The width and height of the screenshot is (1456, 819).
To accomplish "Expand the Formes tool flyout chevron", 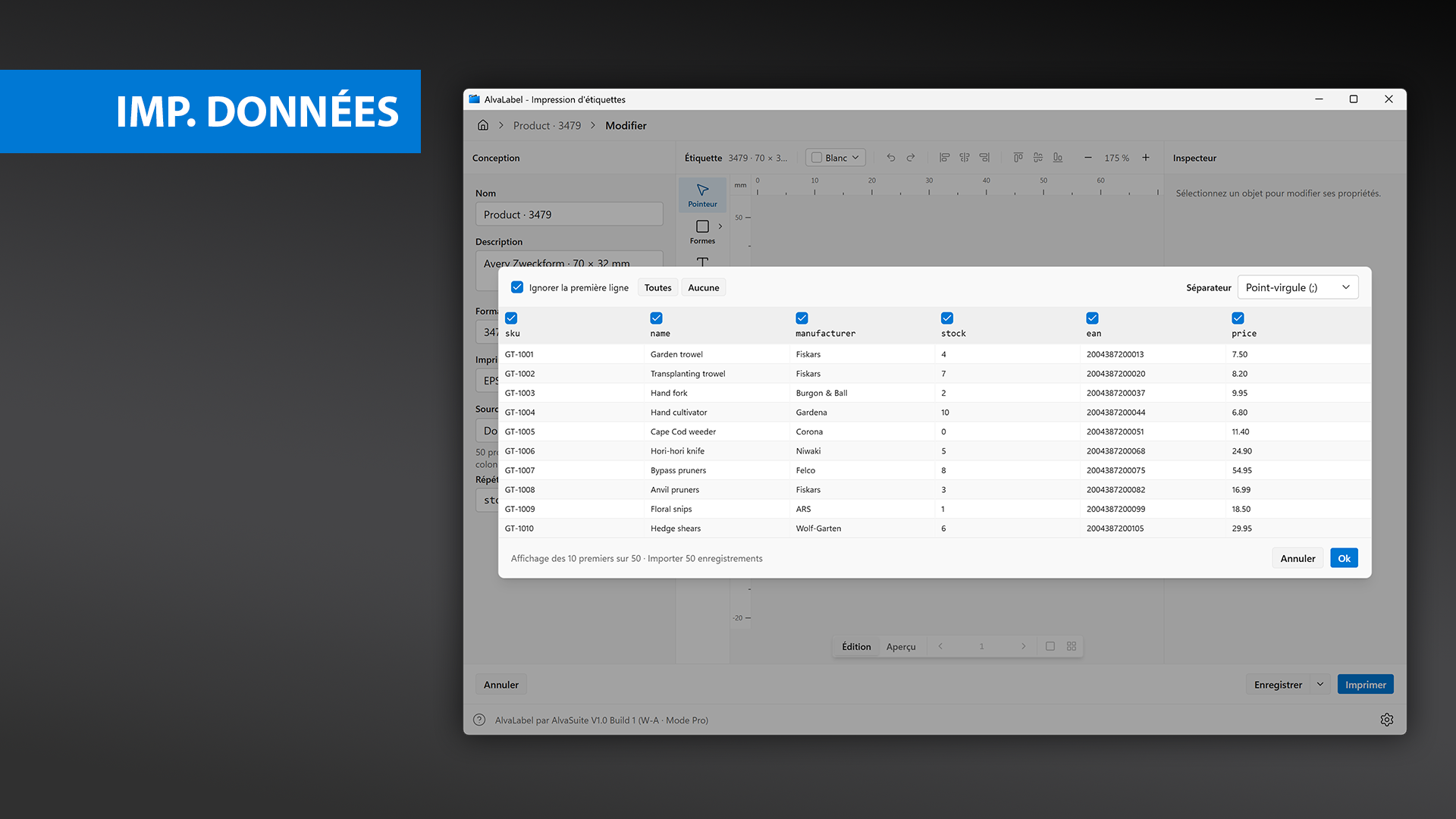I will tap(720, 226).
